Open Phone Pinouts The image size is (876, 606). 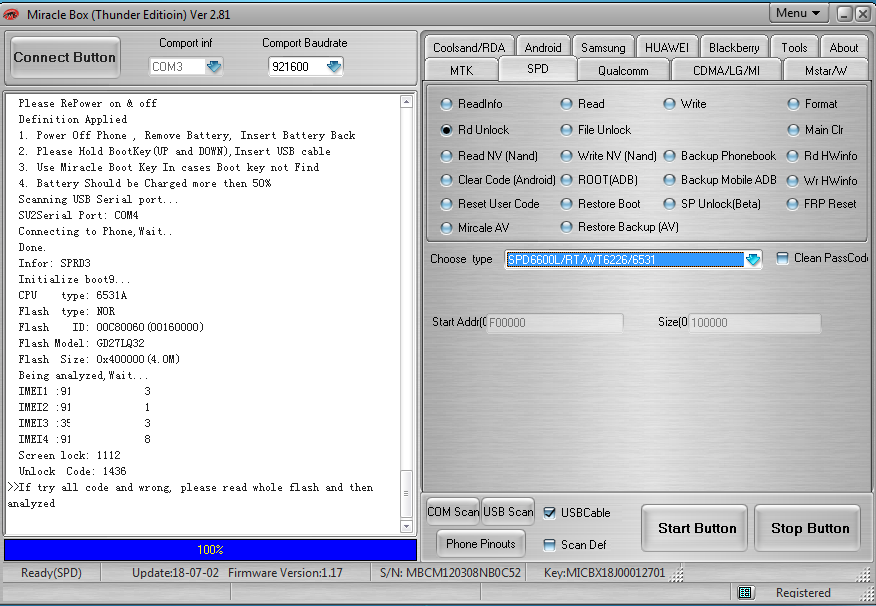click(x=480, y=544)
